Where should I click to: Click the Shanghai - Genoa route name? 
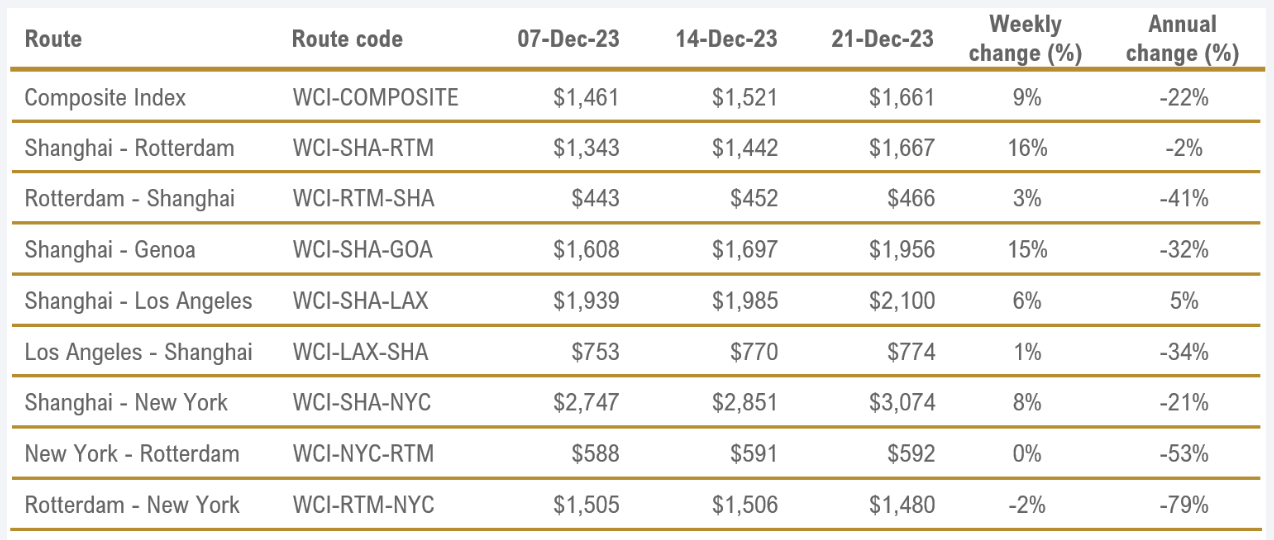[x=110, y=250]
